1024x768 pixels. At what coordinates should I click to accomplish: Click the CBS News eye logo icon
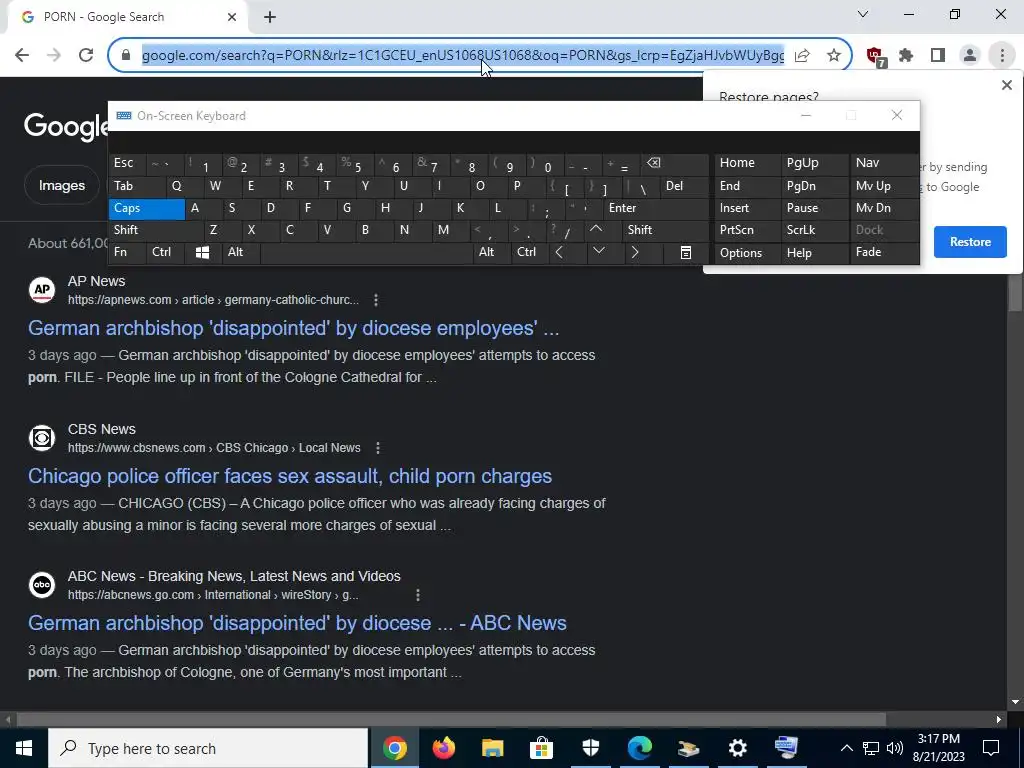pyautogui.click(x=42, y=438)
